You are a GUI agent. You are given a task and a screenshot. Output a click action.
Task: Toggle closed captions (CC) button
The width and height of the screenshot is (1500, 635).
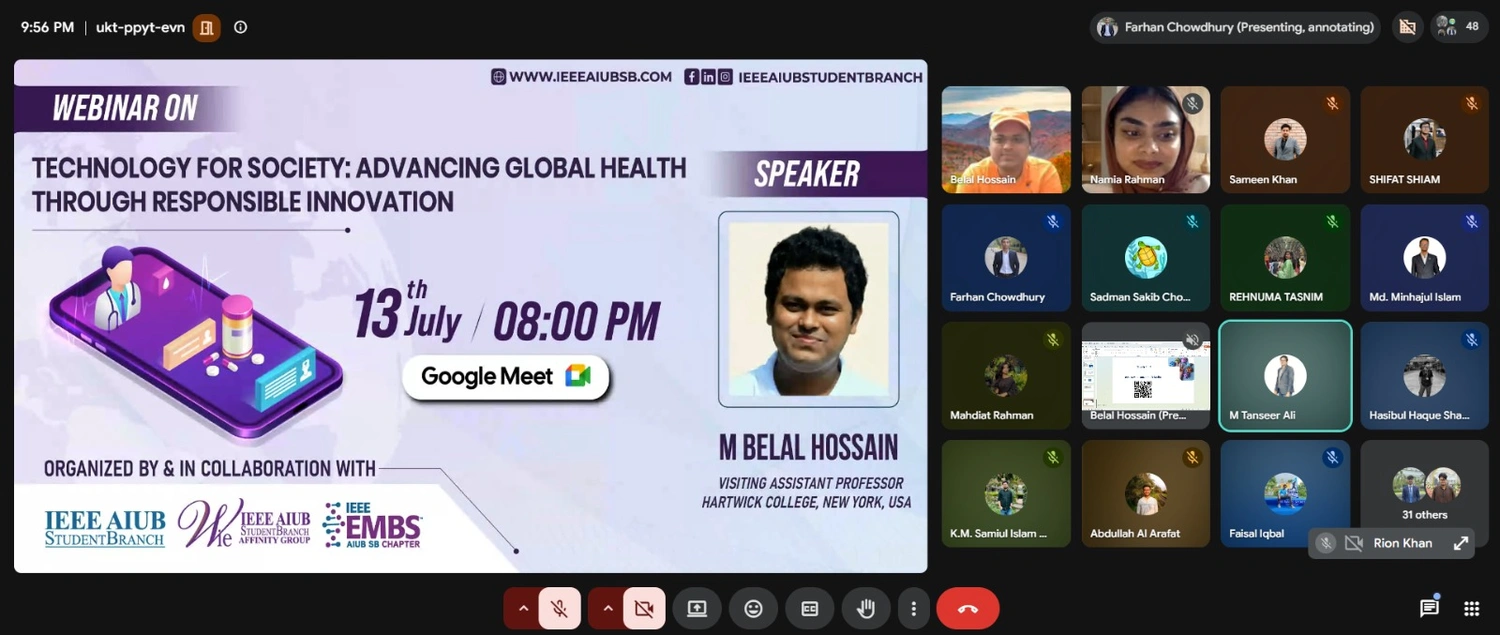[x=810, y=608]
